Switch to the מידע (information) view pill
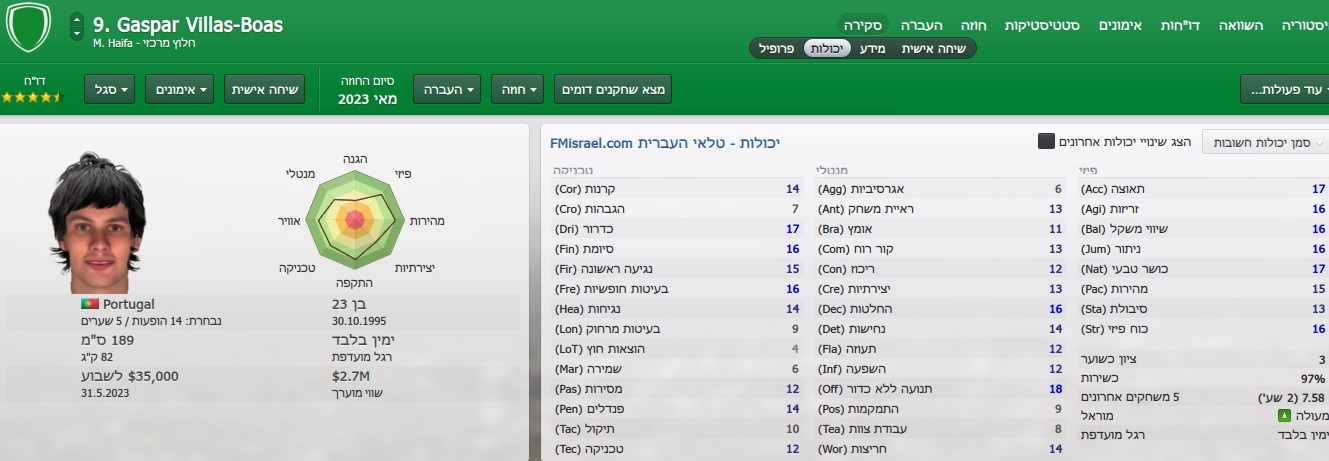 point(873,48)
